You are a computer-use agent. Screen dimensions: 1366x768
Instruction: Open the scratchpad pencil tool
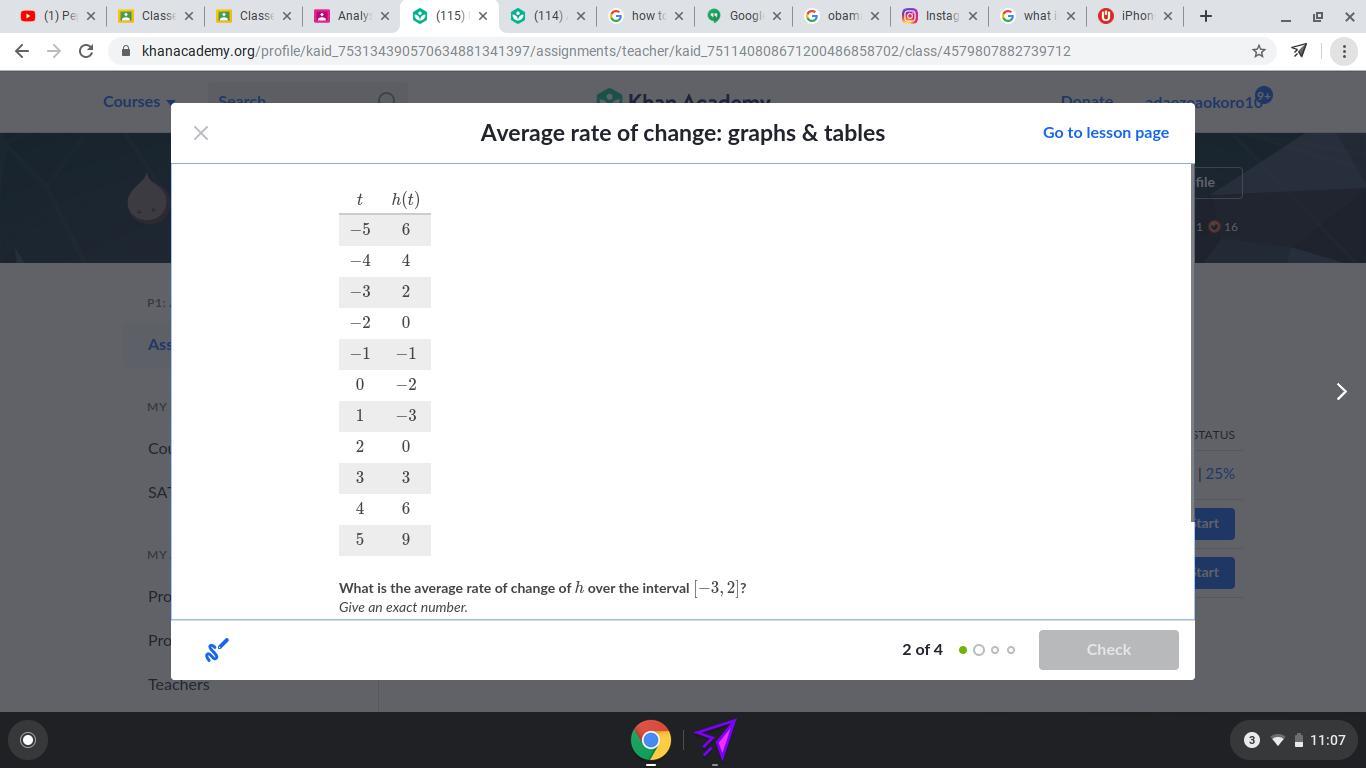tap(217, 650)
